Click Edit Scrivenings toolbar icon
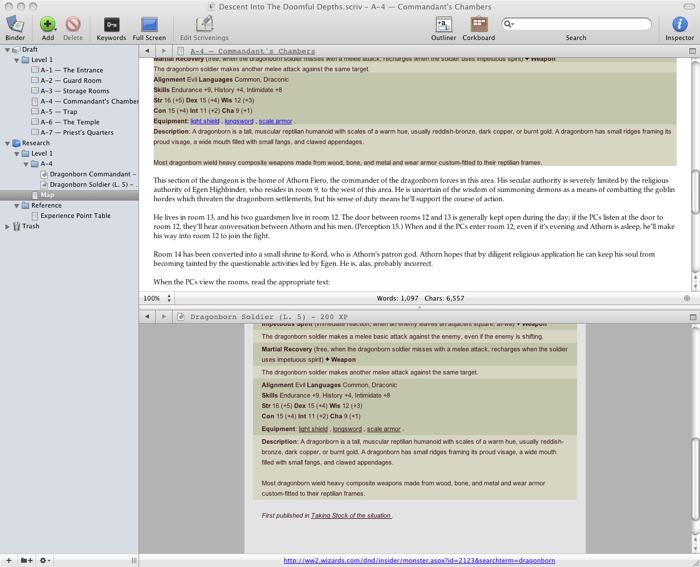 pyautogui.click(x=204, y=24)
